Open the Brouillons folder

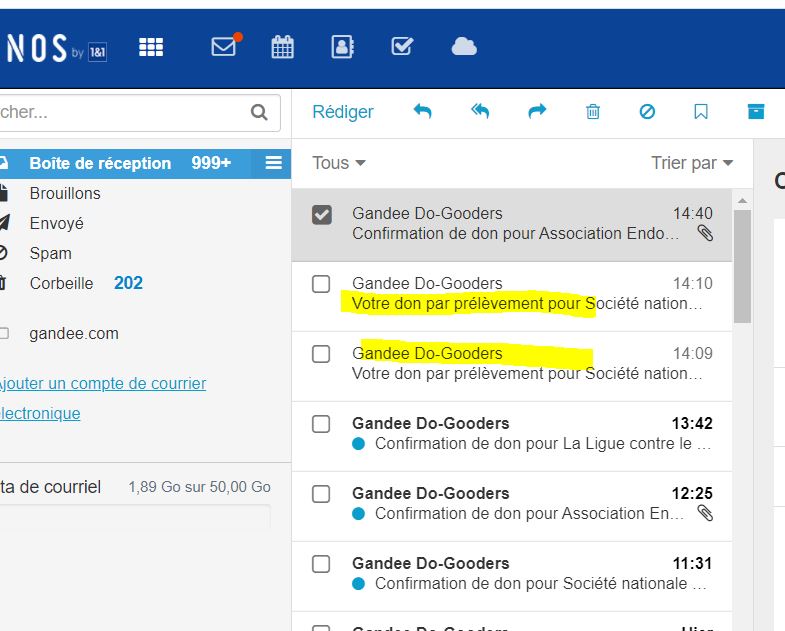click(x=65, y=193)
